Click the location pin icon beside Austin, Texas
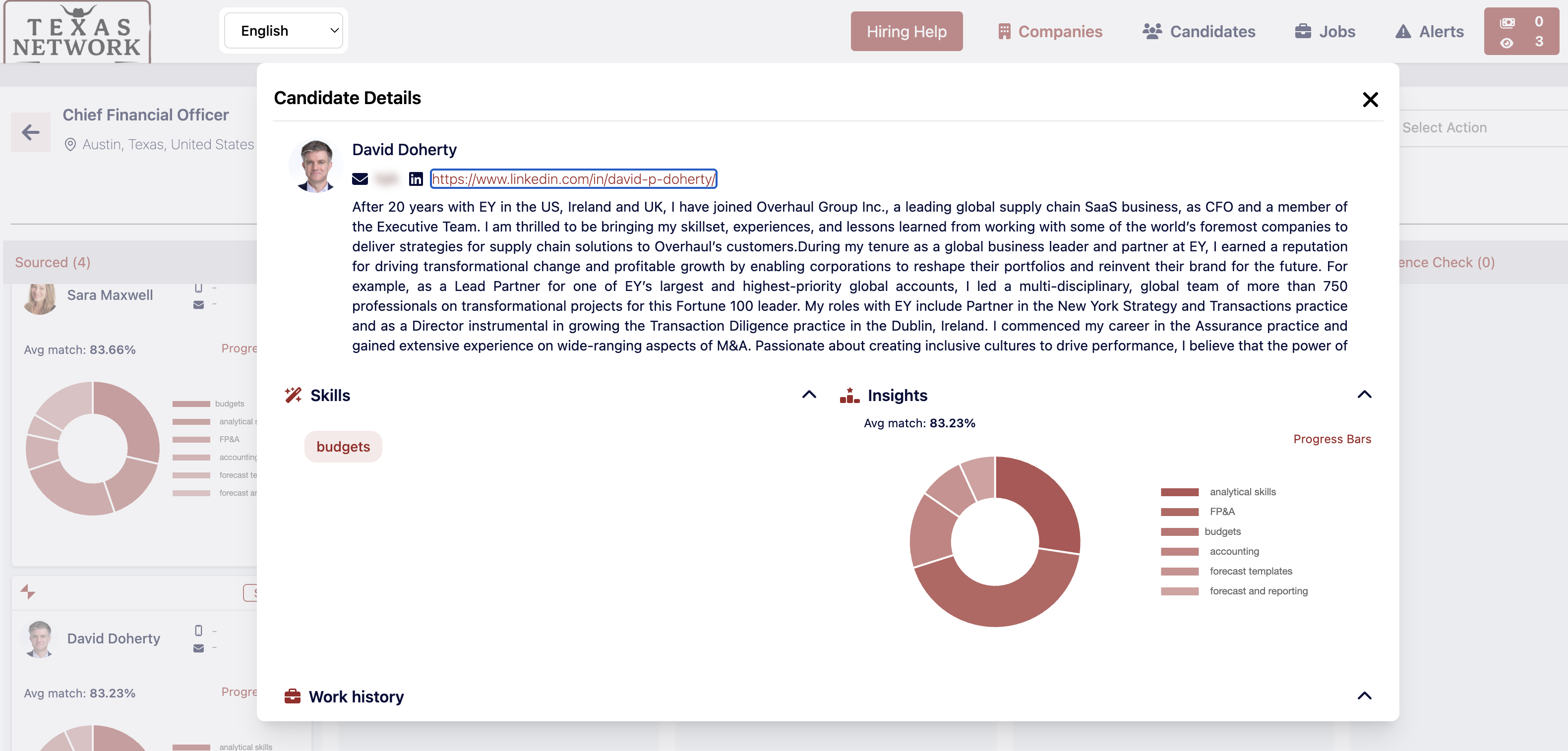Image resolution: width=1568 pixels, height=751 pixels. 70,144
